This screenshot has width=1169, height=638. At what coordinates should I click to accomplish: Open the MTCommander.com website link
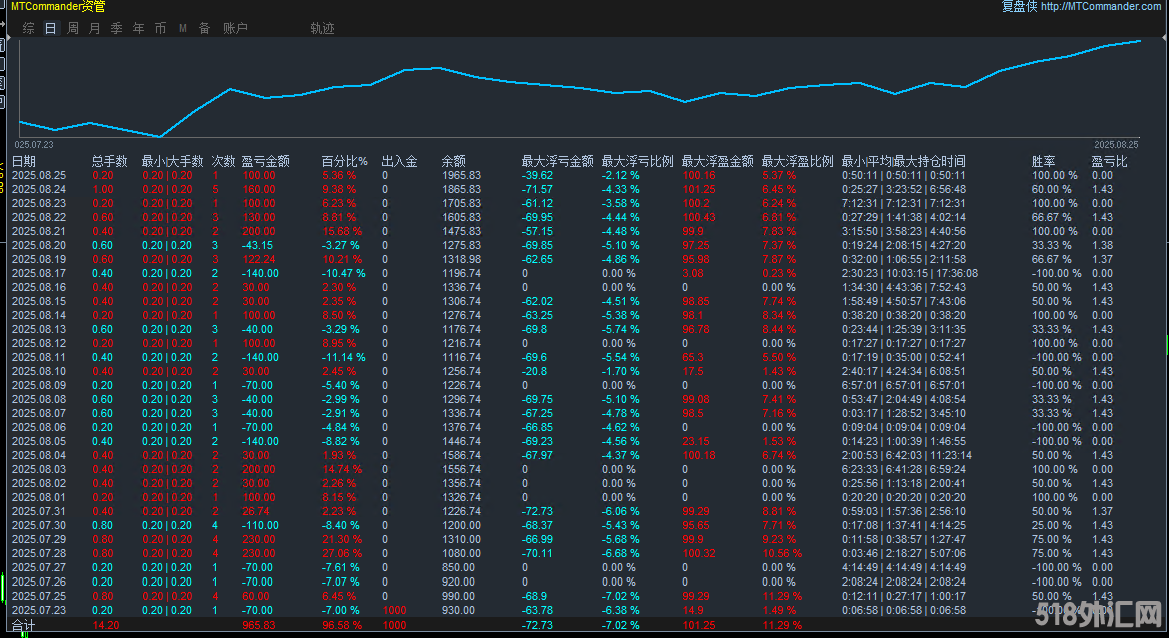[x=1101, y=7]
